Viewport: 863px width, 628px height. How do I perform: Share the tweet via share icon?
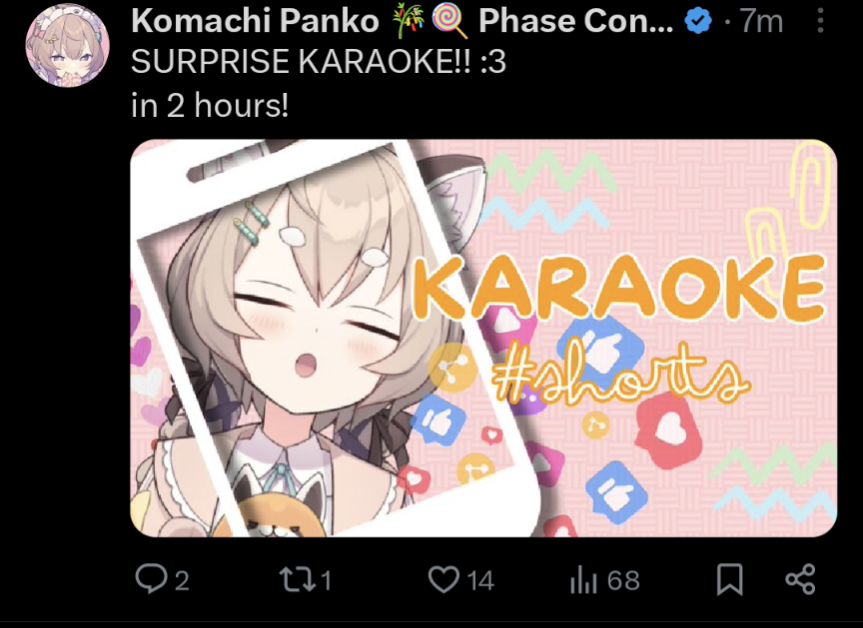[800, 580]
